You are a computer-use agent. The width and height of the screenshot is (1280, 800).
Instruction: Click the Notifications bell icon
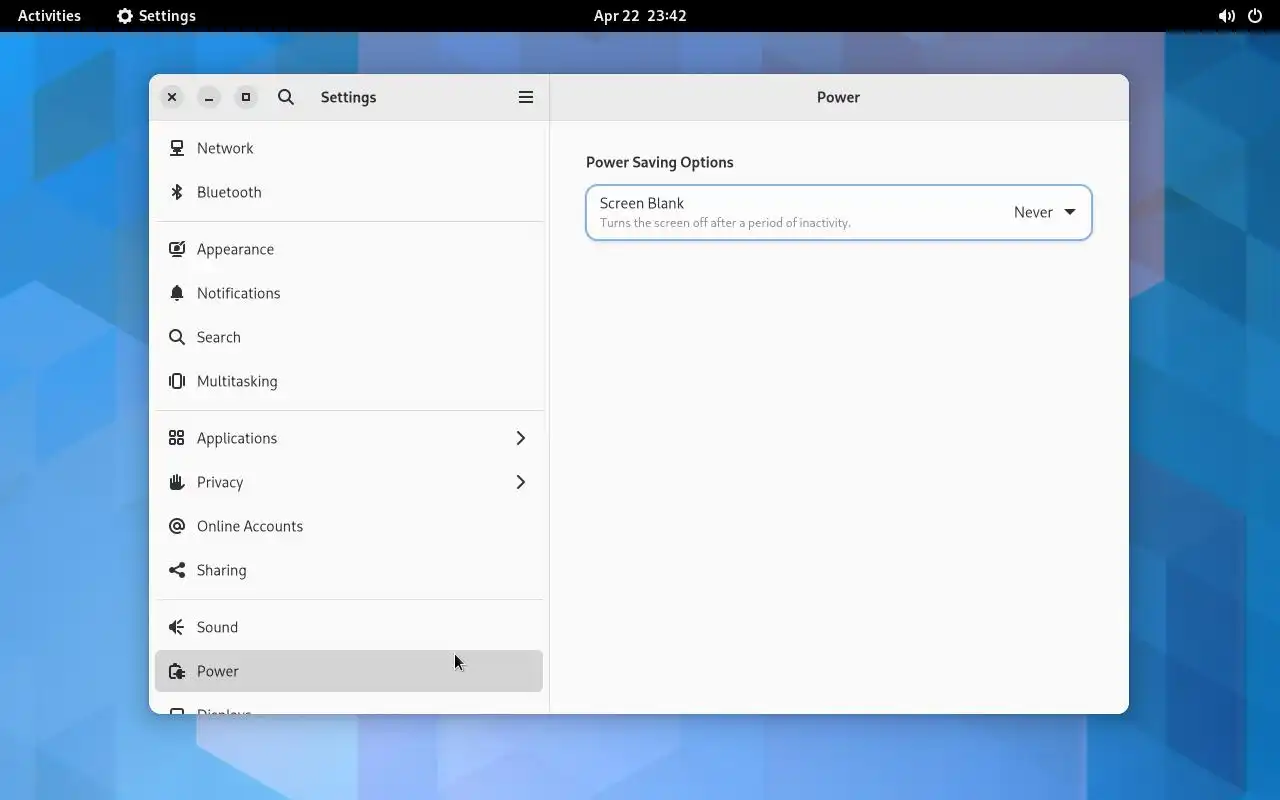tap(177, 293)
